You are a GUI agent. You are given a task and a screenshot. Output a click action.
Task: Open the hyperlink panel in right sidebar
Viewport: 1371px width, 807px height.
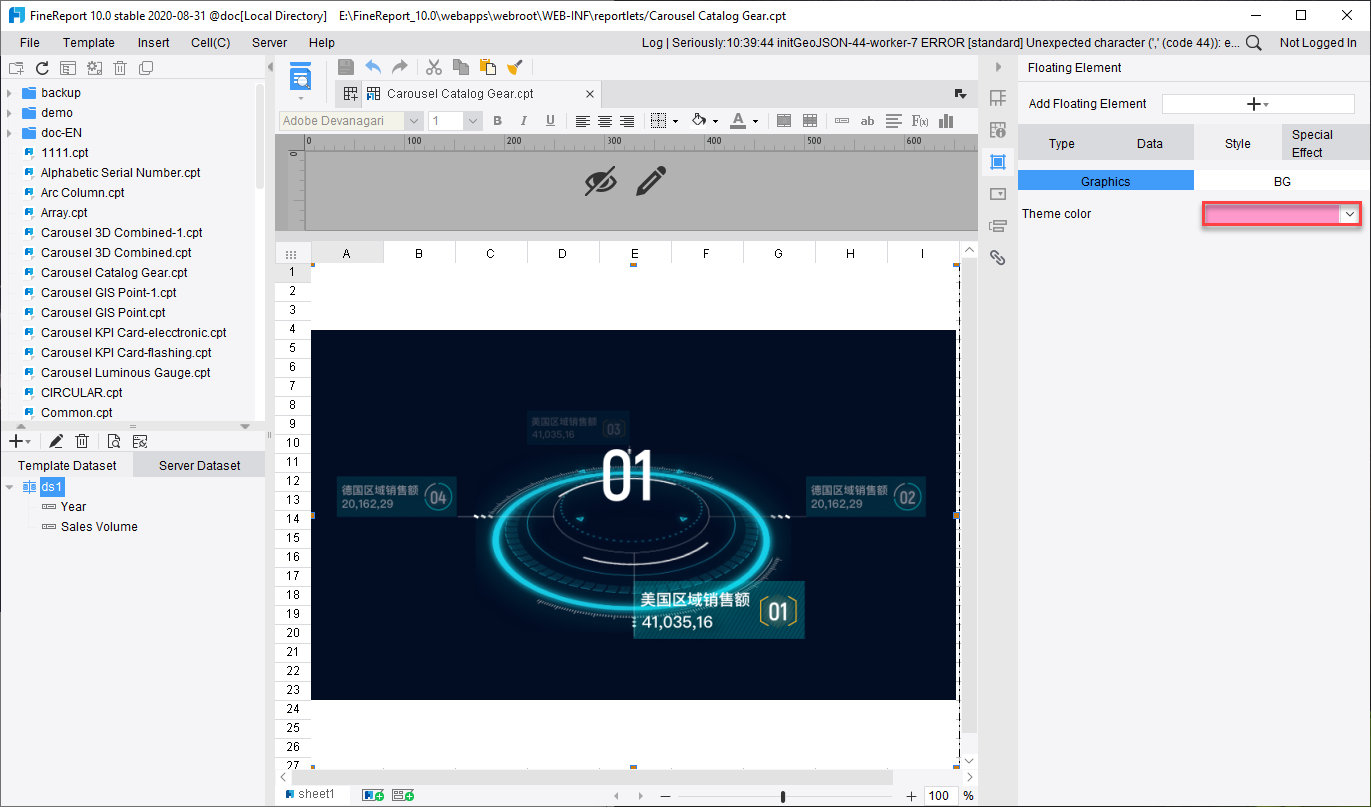[x=997, y=257]
